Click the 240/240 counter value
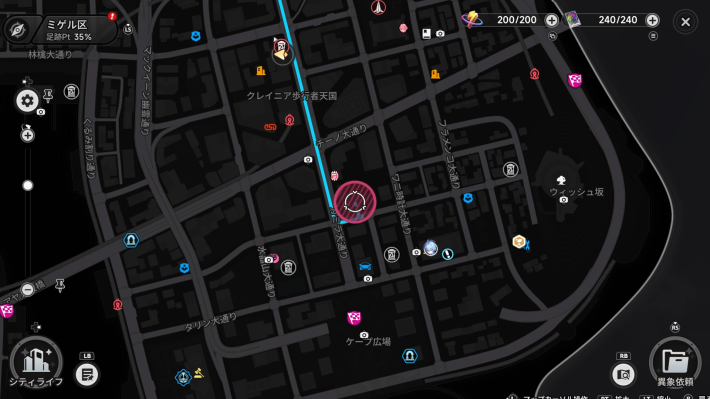The width and height of the screenshot is (710, 399). pyautogui.click(x=618, y=20)
